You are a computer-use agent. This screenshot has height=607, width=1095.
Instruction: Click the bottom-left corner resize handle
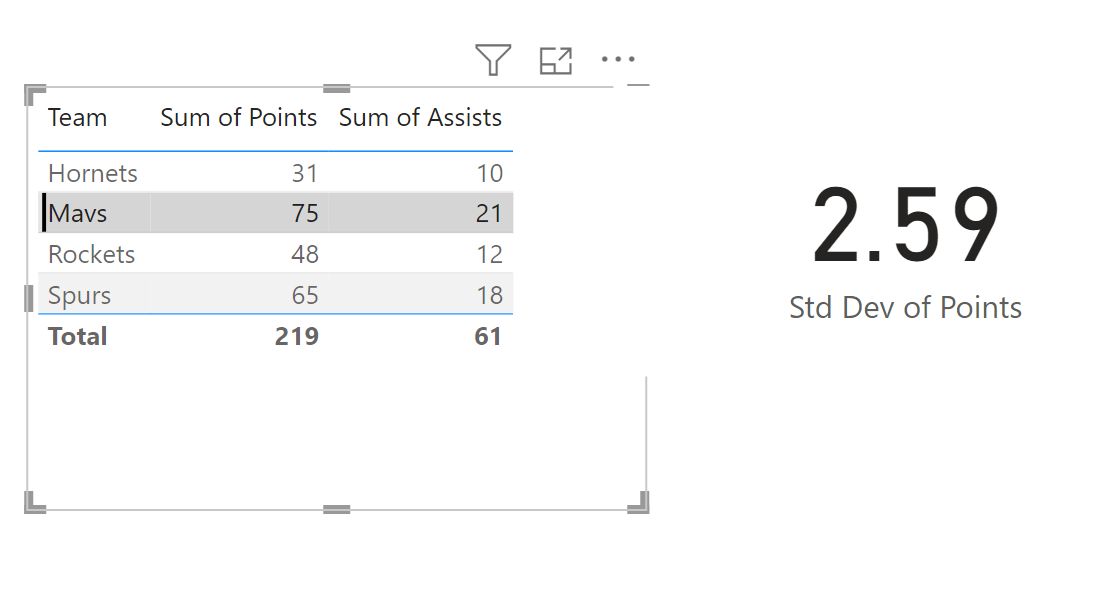click(x=34, y=503)
